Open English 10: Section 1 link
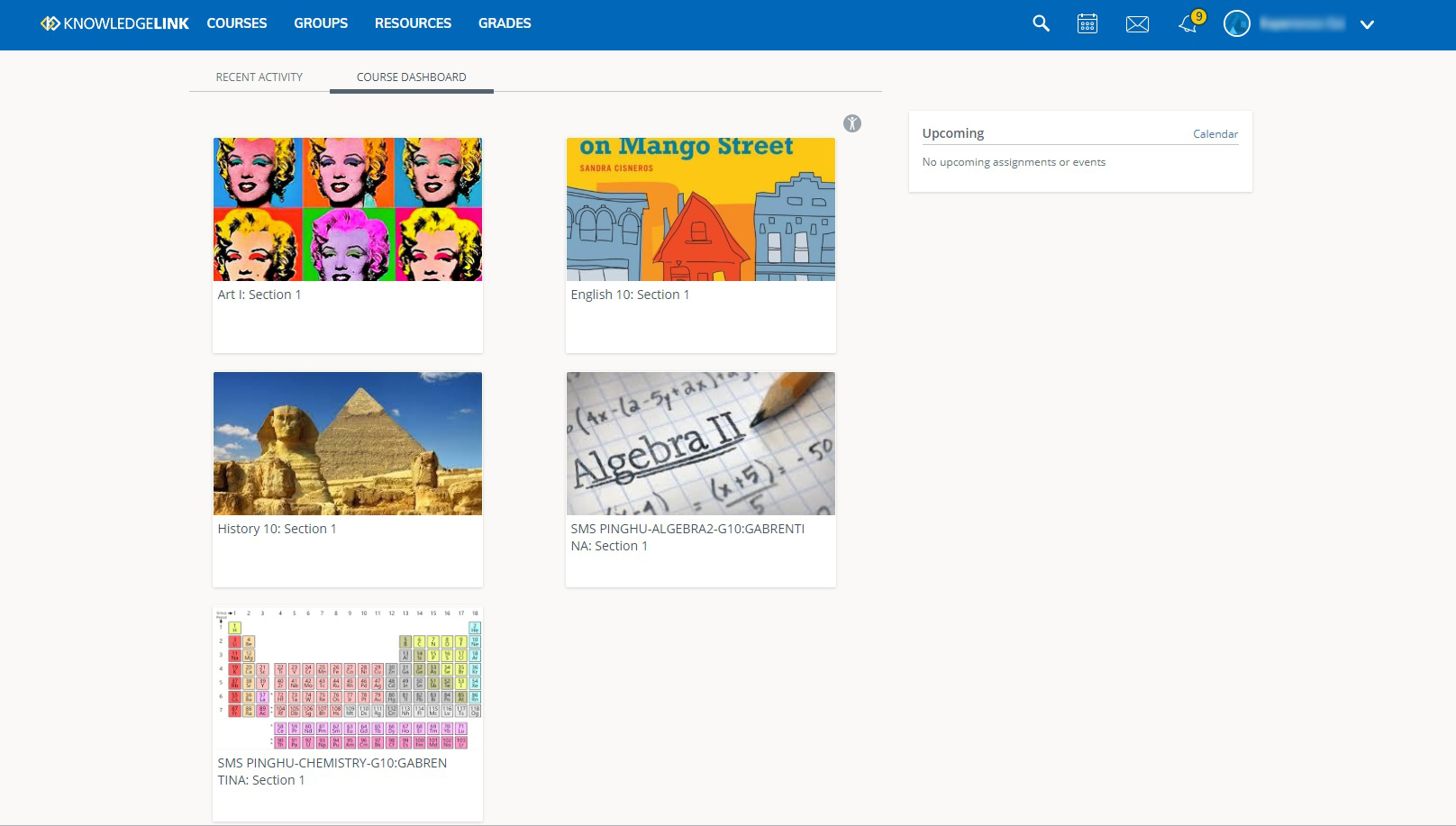 pyautogui.click(x=630, y=295)
